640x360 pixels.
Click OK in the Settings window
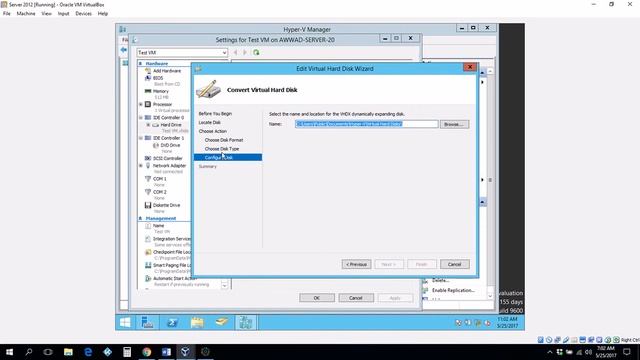pyautogui.click(x=317, y=298)
